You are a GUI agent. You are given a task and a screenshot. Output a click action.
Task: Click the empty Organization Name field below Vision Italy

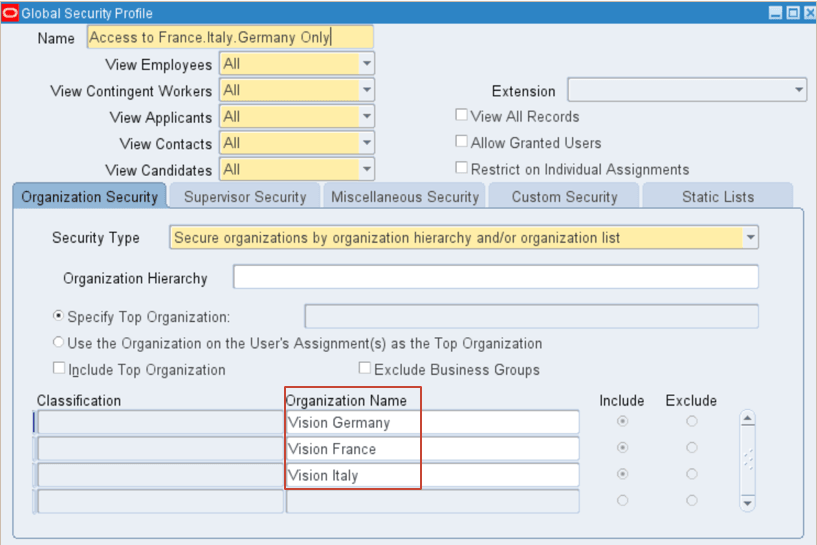tap(432, 501)
